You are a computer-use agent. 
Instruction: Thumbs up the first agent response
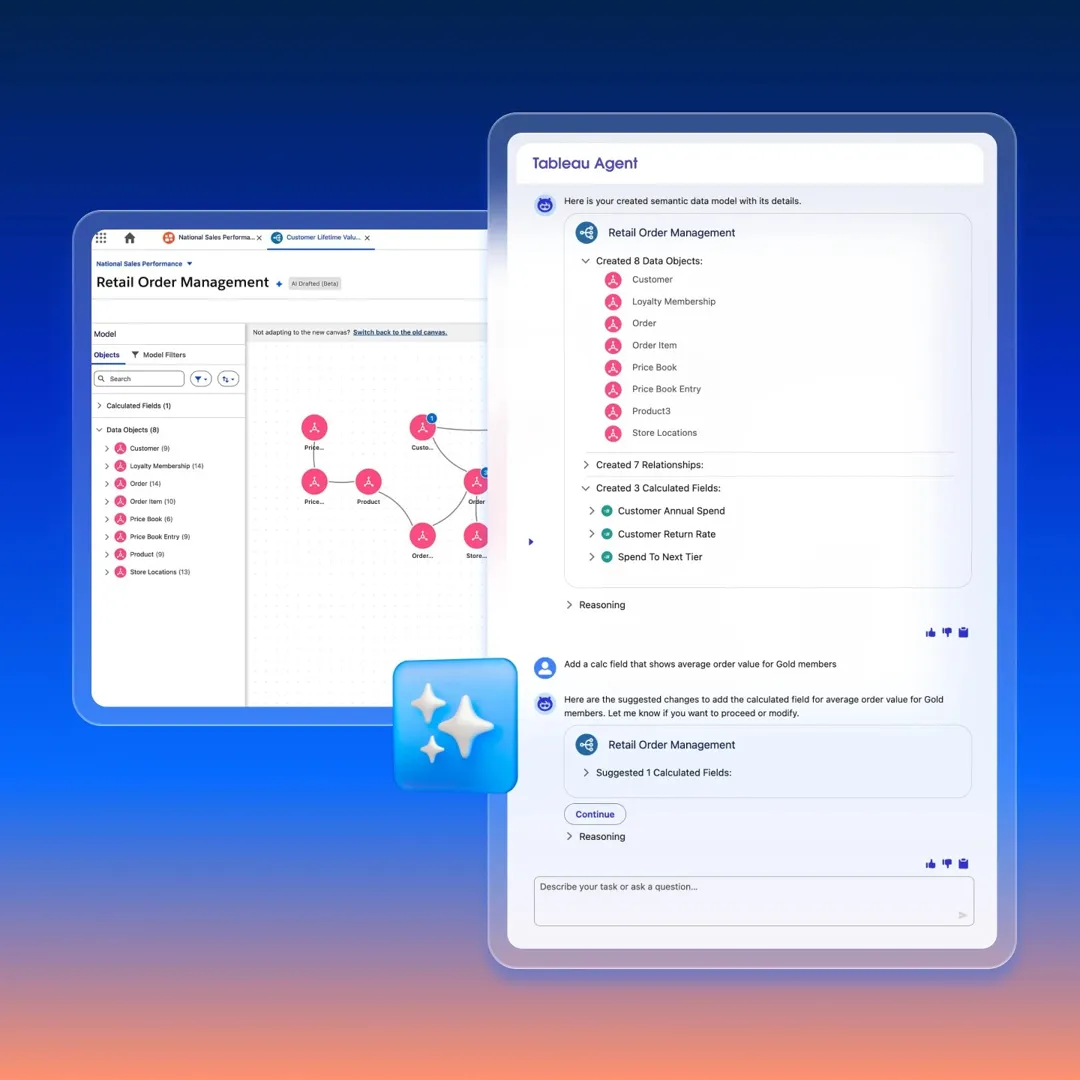(931, 632)
